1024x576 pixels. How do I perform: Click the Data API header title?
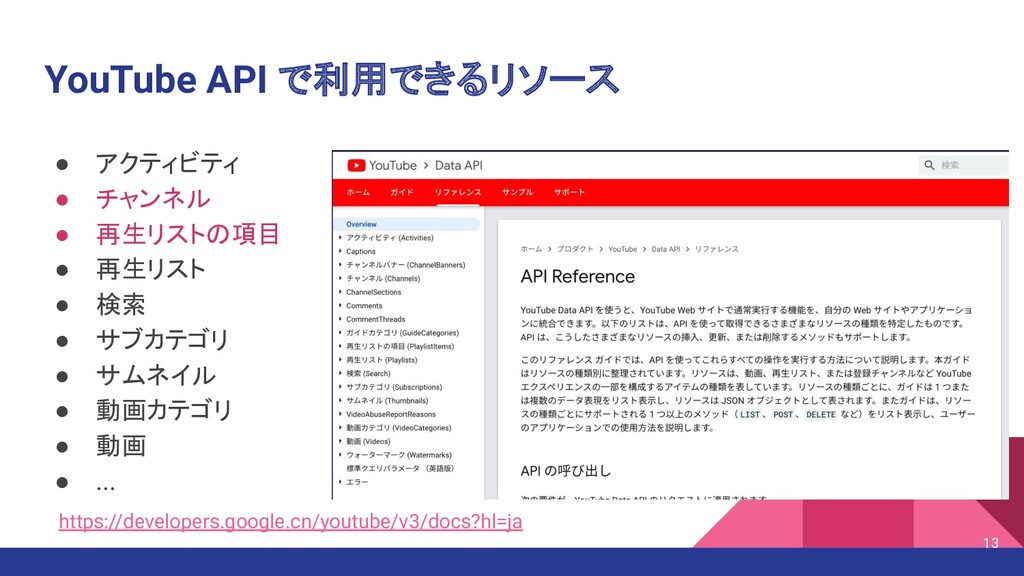coord(458,165)
